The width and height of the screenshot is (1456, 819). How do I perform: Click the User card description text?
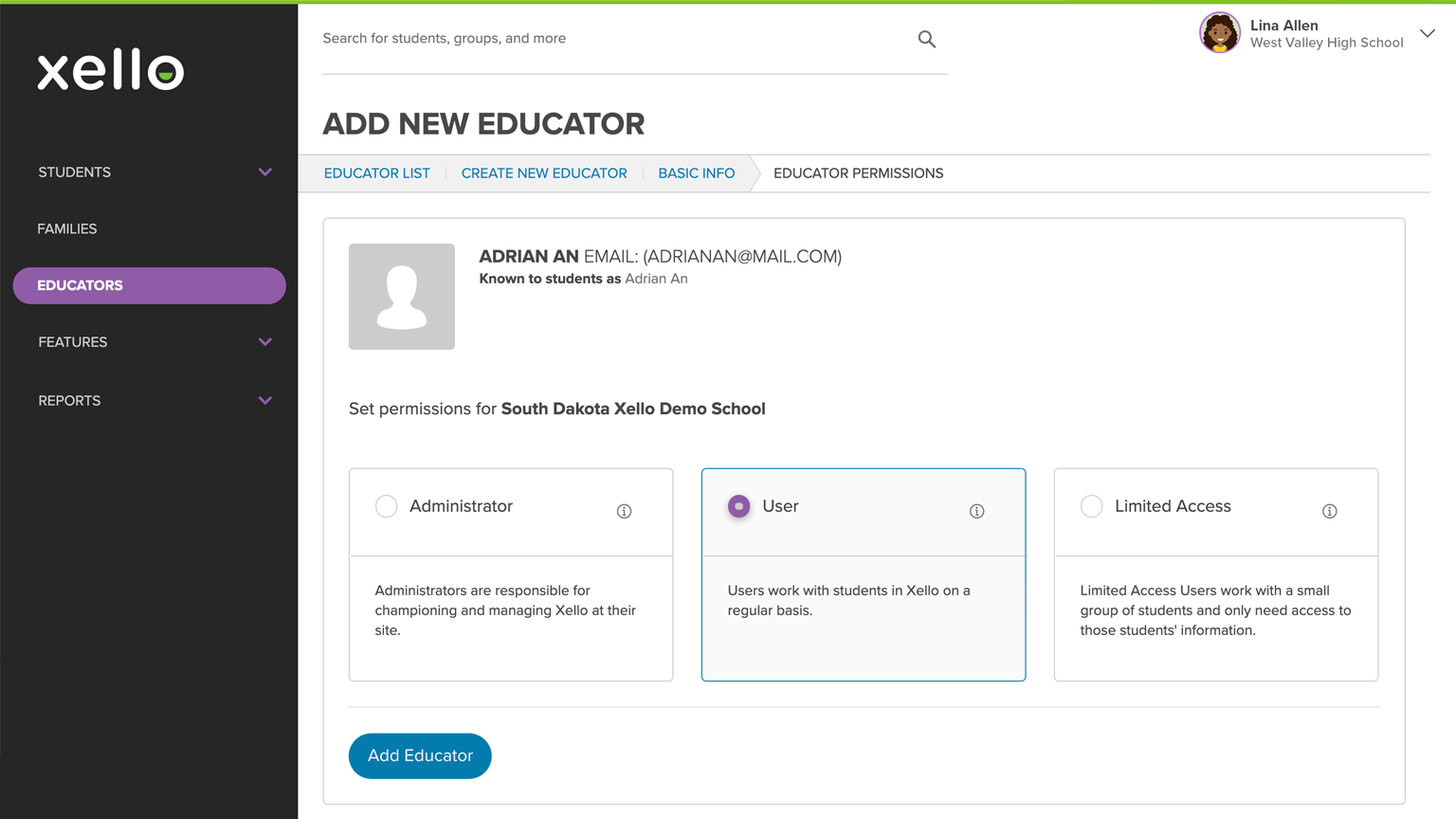[849, 600]
